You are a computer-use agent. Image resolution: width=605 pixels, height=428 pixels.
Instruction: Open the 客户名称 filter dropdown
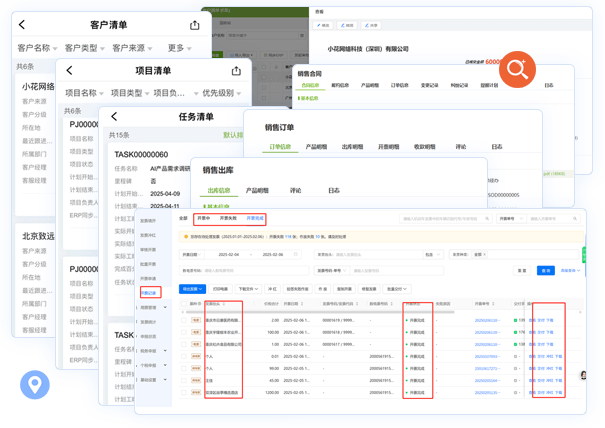click(x=37, y=48)
